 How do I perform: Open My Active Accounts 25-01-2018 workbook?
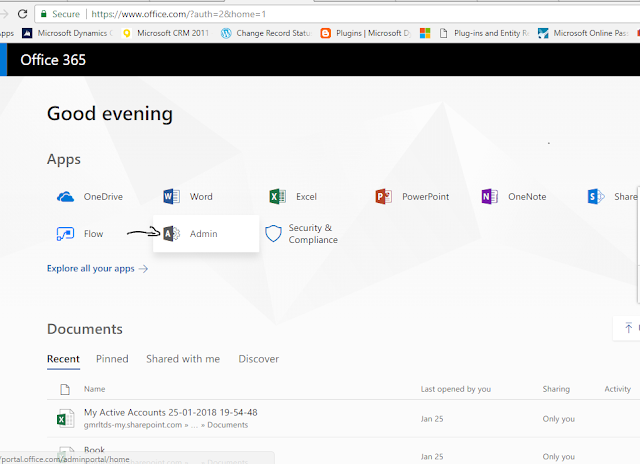[x=171, y=413]
